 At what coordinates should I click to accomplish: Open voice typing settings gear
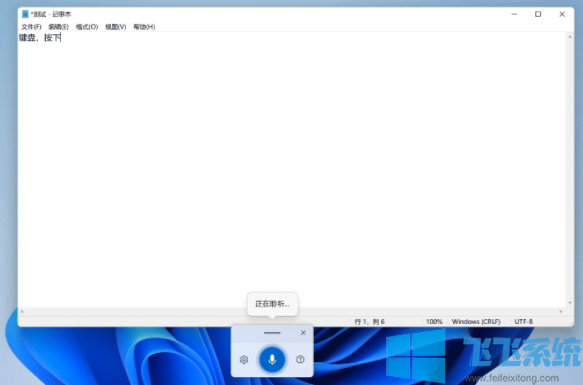click(244, 360)
